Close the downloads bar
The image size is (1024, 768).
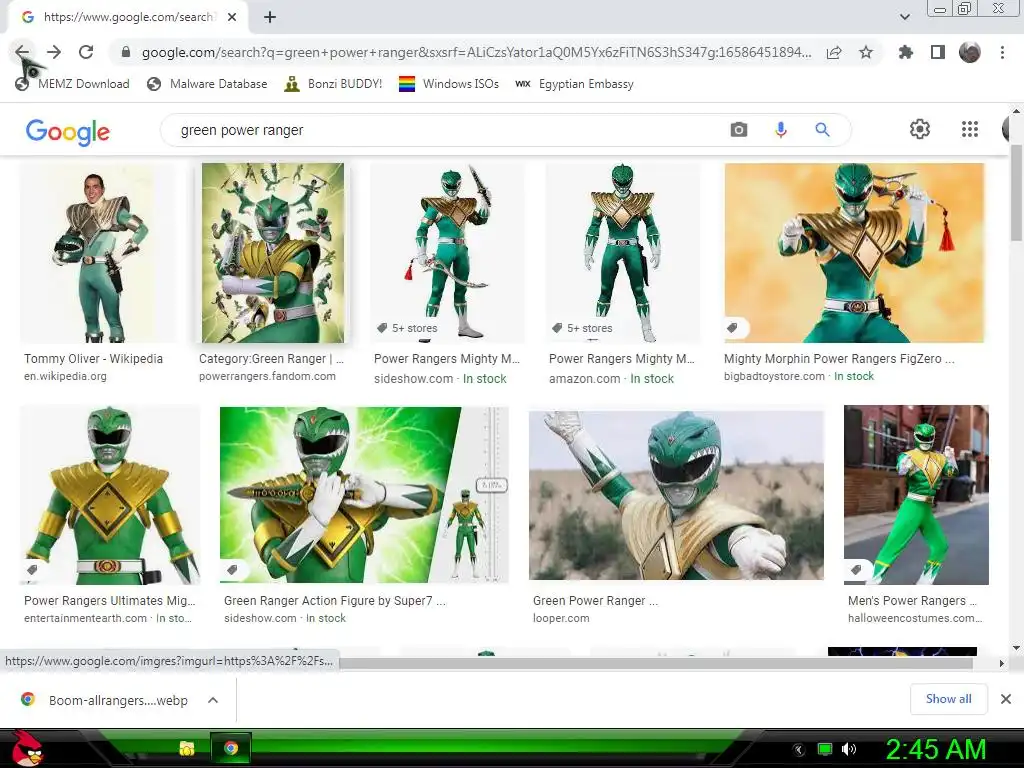tap(1006, 699)
